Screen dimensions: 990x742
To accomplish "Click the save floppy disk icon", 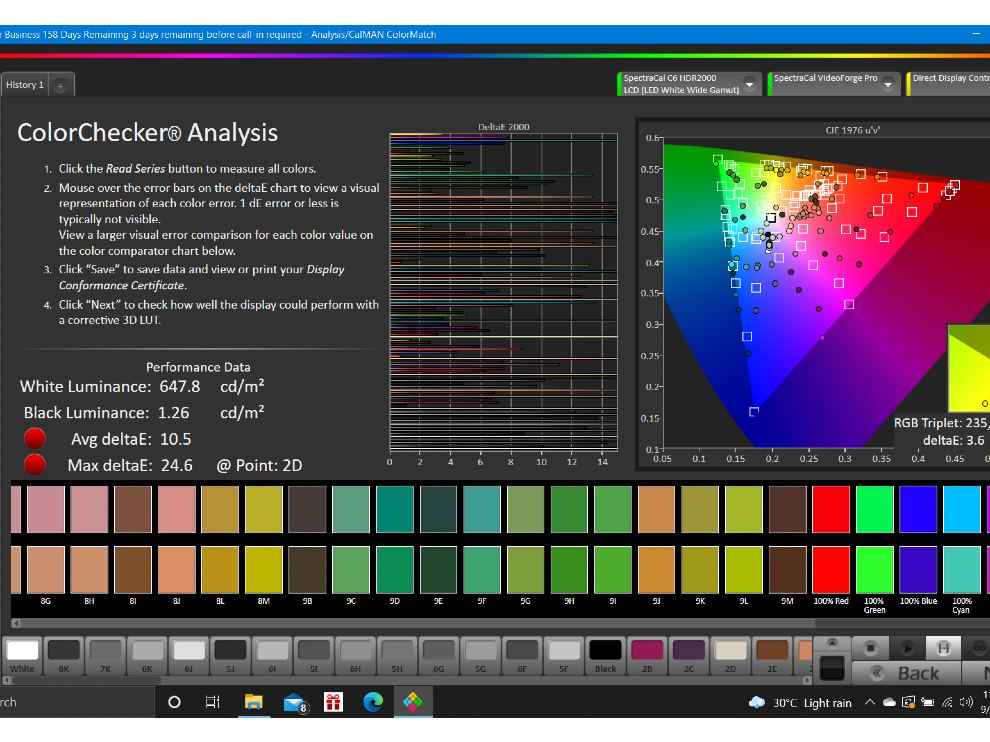I will [943, 648].
